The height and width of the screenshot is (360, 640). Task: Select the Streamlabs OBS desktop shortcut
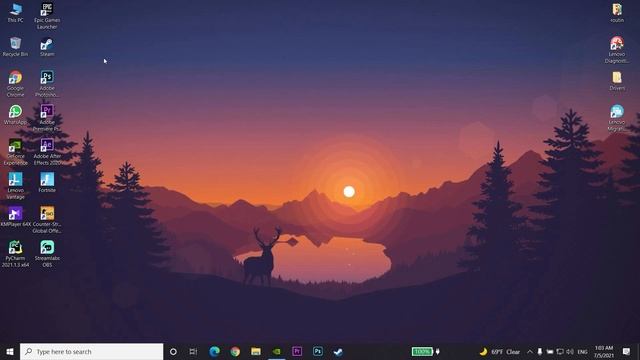[47, 254]
